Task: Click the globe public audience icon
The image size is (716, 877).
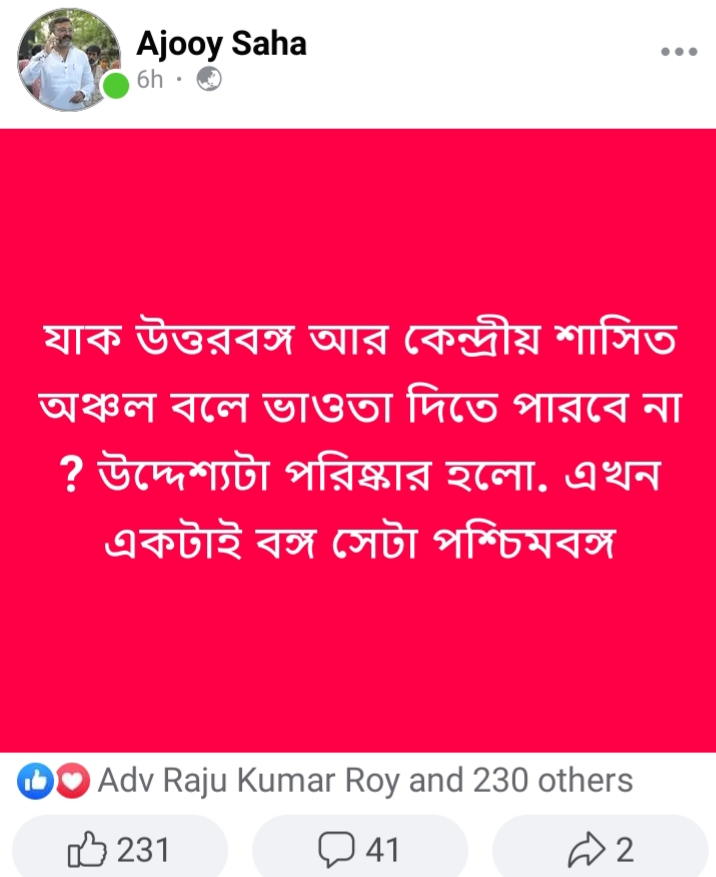Action: coord(209,79)
